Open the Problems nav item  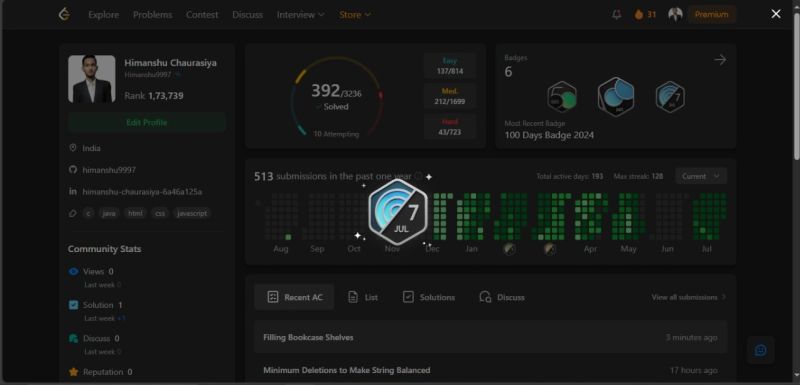click(x=152, y=15)
